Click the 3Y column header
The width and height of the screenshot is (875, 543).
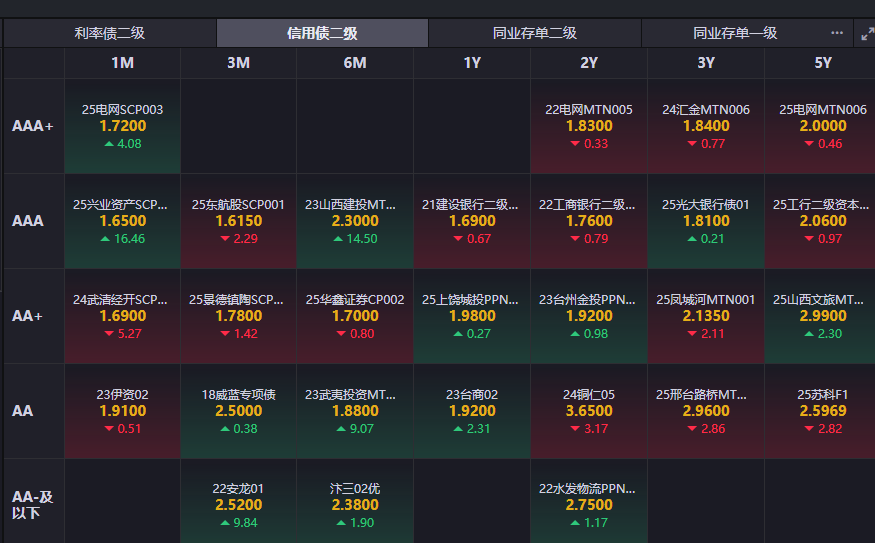(706, 63)
